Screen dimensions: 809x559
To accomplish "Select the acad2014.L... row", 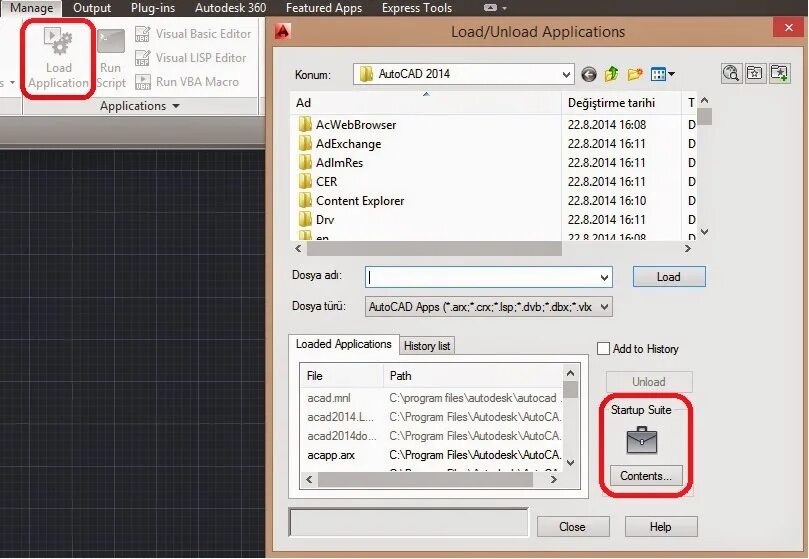I will coord(340,417).
